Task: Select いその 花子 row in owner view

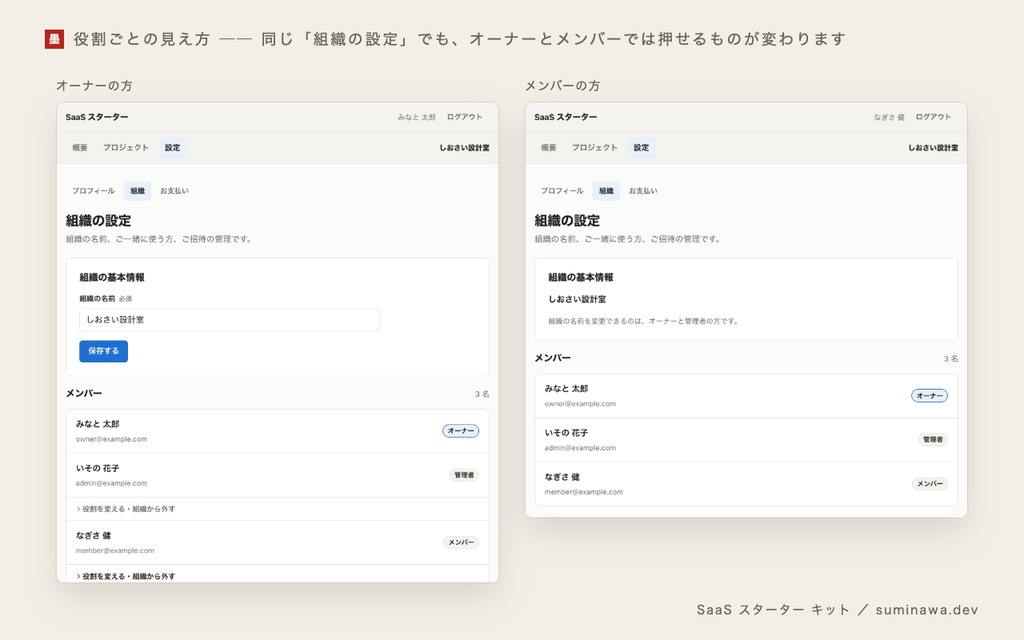Action: click(x=278, y=475)
